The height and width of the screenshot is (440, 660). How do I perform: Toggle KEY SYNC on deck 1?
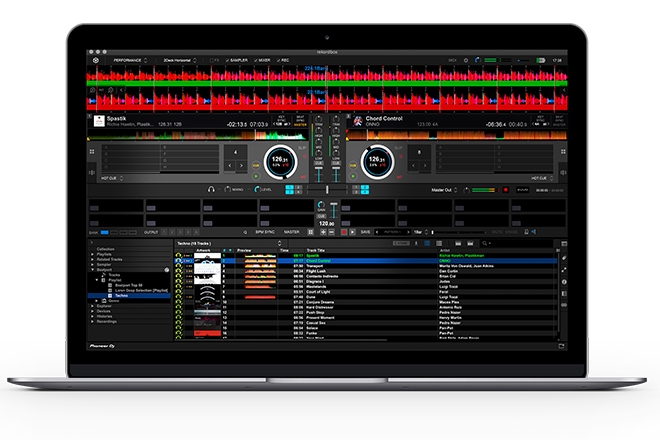point(282,121)
